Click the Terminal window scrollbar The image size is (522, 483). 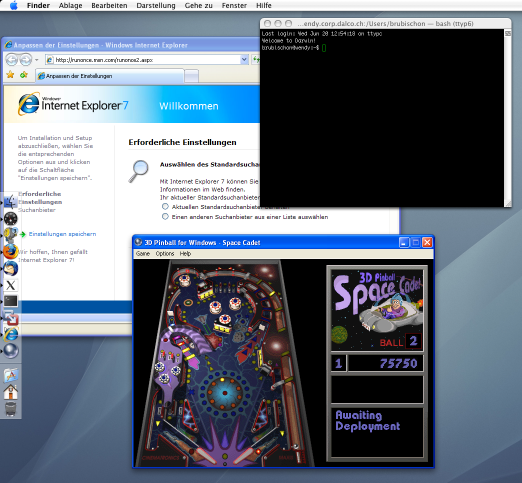[x=508, y=117]
